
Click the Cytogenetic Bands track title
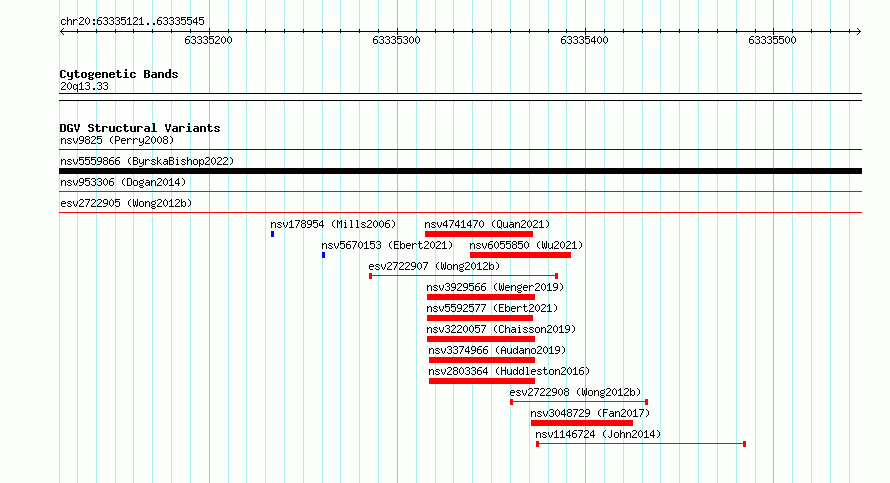pyautogui.click(x=119, y=74)
